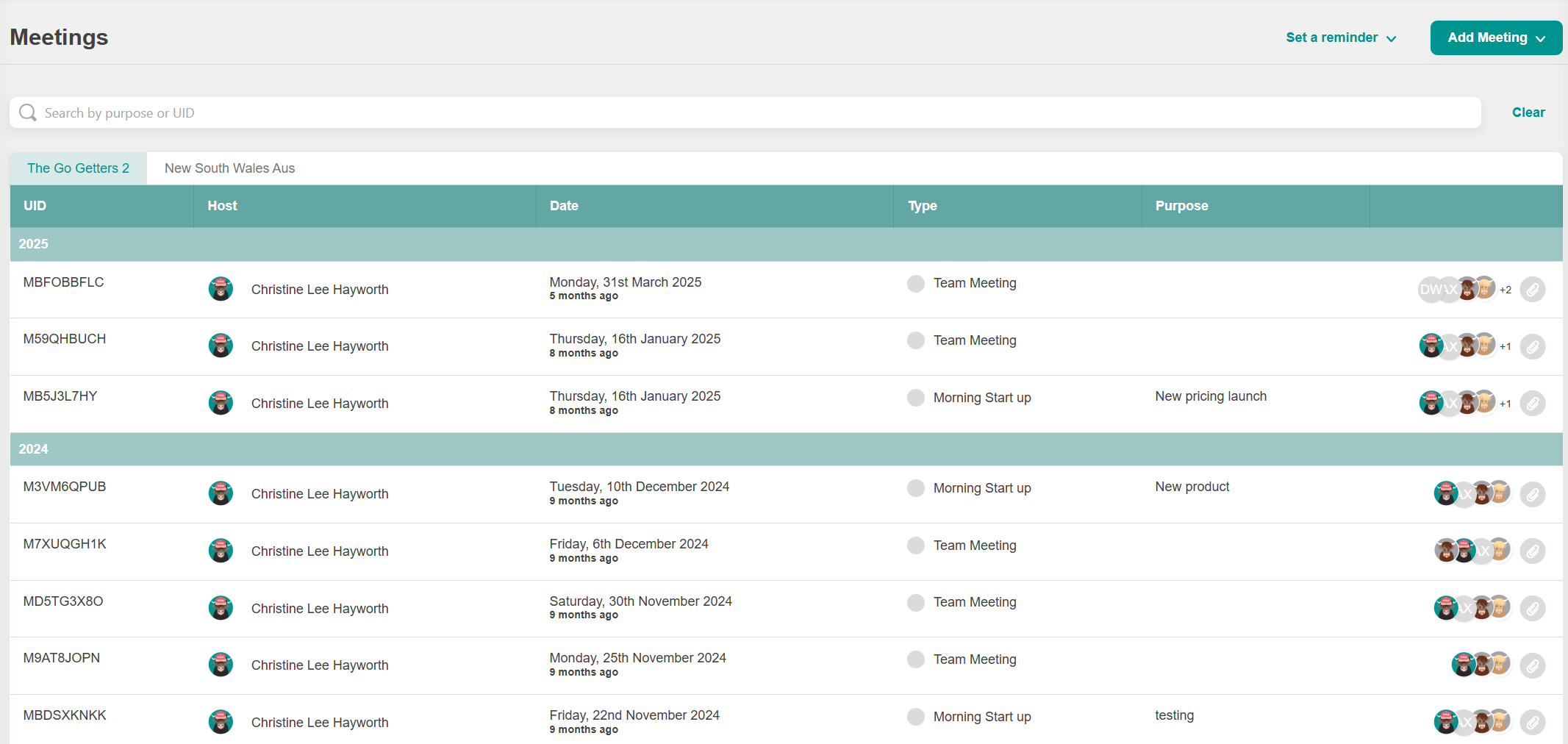Screen dimensions: 1568x744
Task: Click host avatar on MD5TG3X8O row
Action: [x=221, y=608]
